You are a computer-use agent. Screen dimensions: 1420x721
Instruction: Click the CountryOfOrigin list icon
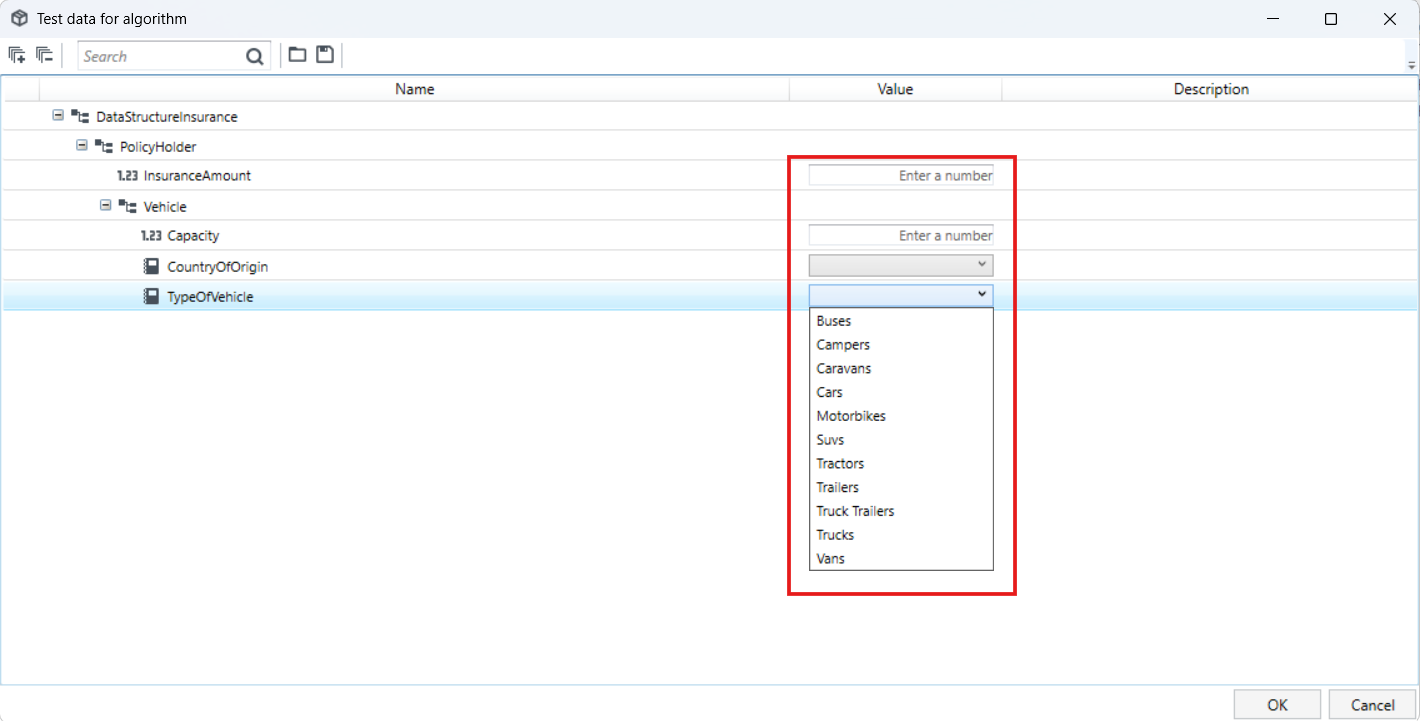(151, 267)
